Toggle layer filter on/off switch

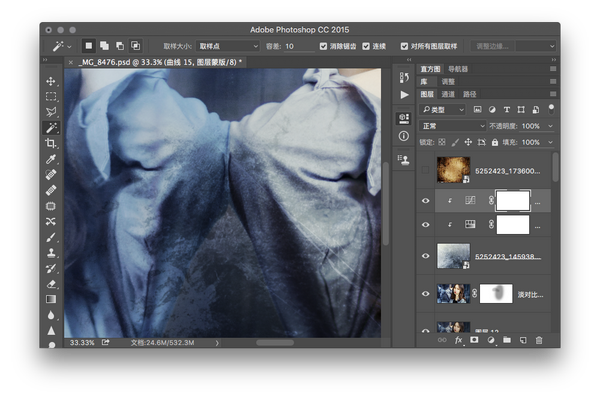pos(551,109)
